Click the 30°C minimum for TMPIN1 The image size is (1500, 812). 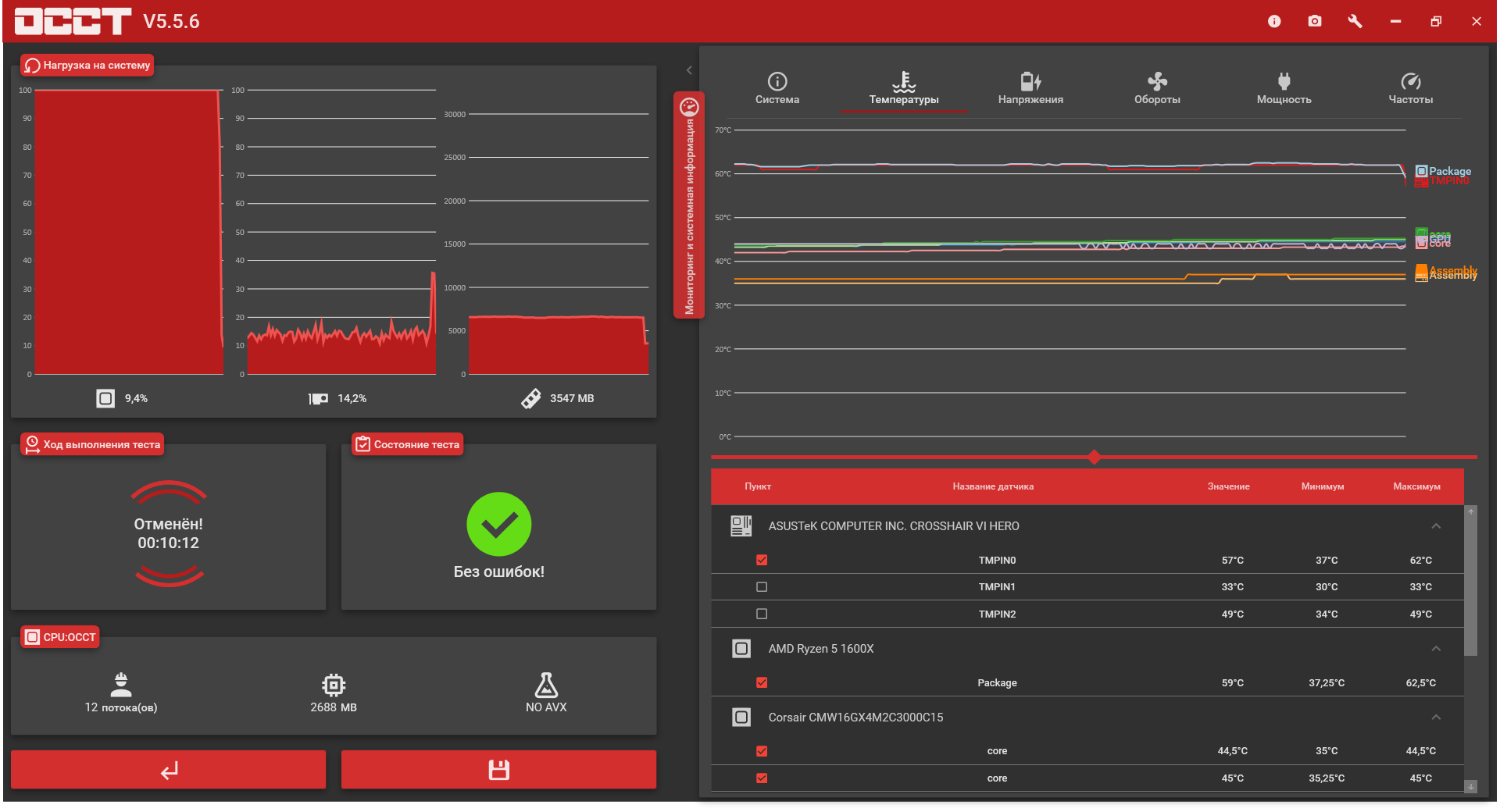click(x=1327, y=587)
